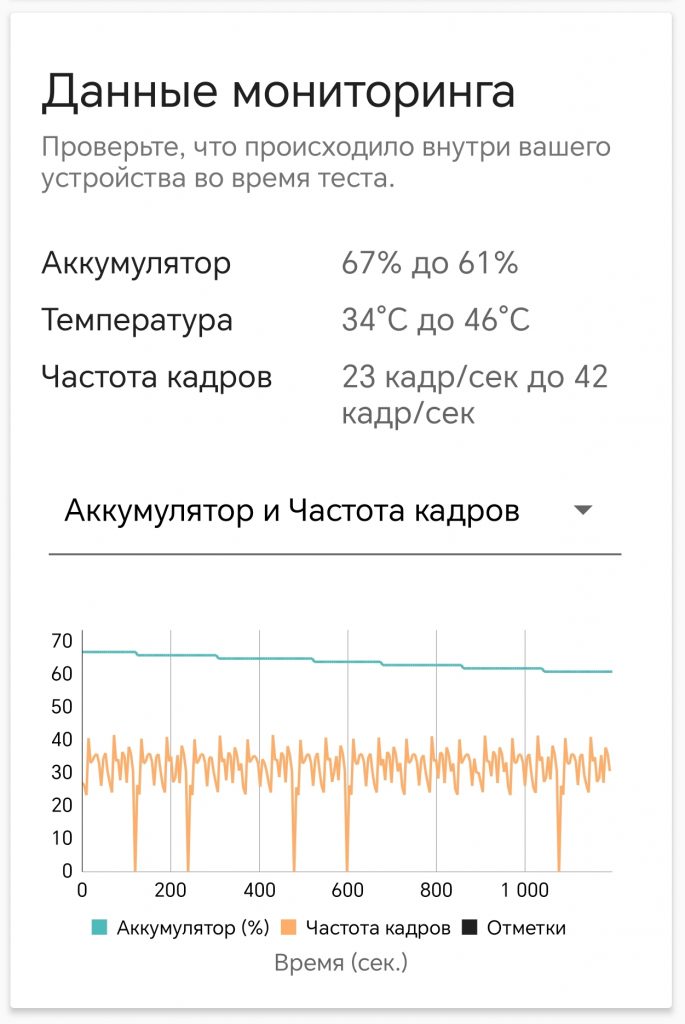Click the 67% до 61% battery value
This screenshot has width=685, height=1024.
click(x=430, y=263)
